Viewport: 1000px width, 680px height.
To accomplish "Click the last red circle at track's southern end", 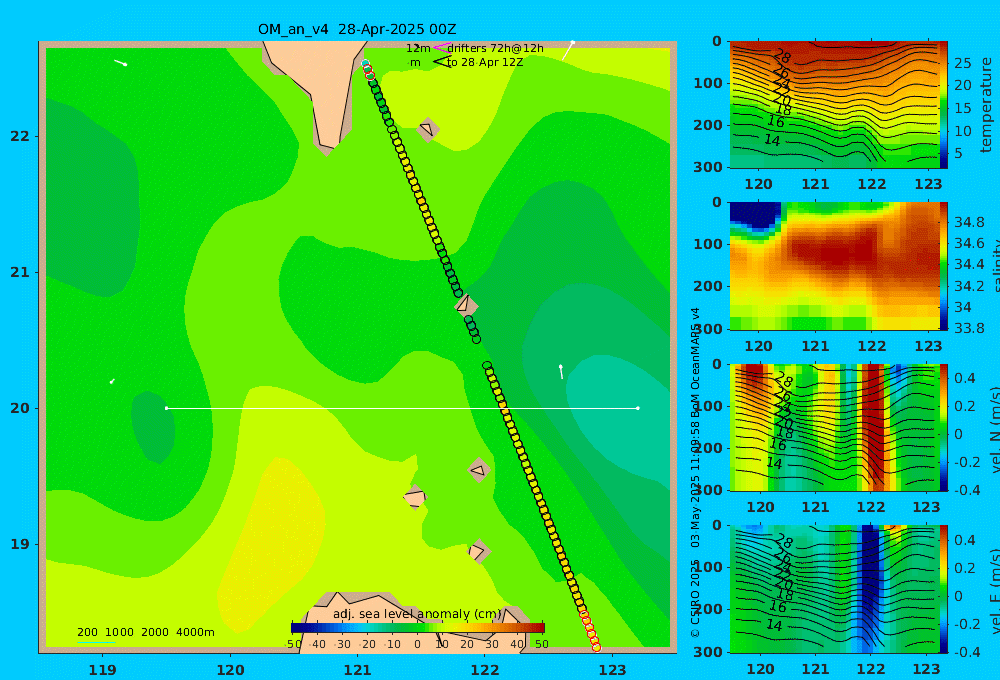I will click(596, 647).
